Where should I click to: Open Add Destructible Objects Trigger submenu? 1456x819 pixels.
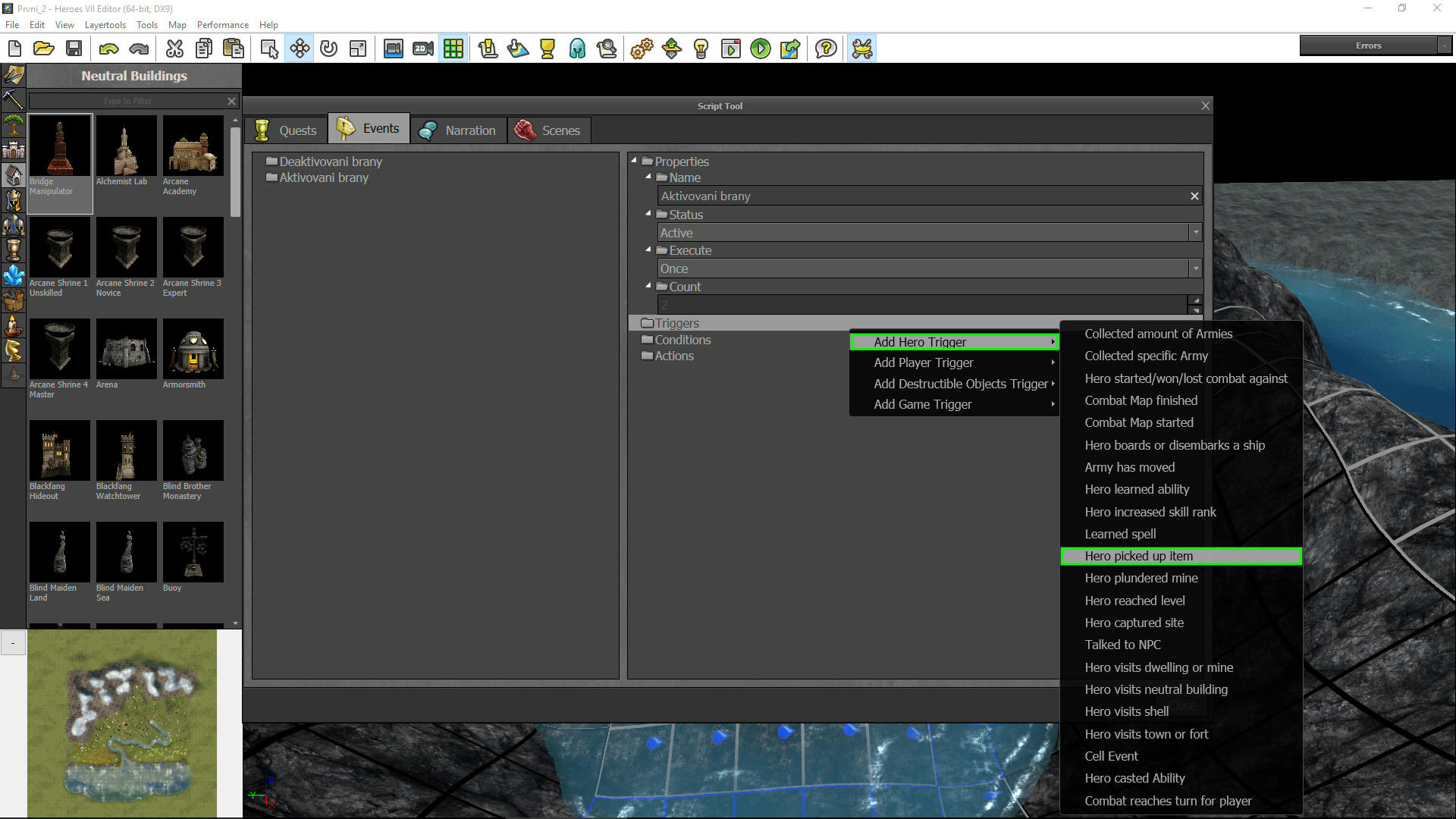[x=954, y=384]
